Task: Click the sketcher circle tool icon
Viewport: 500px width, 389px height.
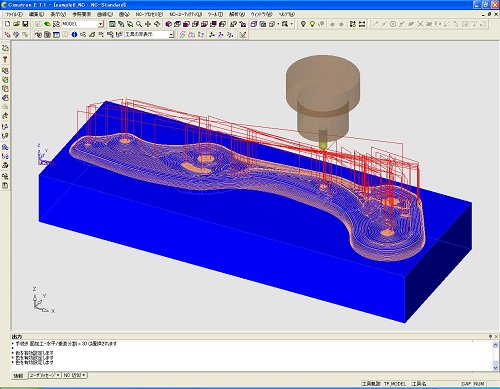Action: pos(393,24)
